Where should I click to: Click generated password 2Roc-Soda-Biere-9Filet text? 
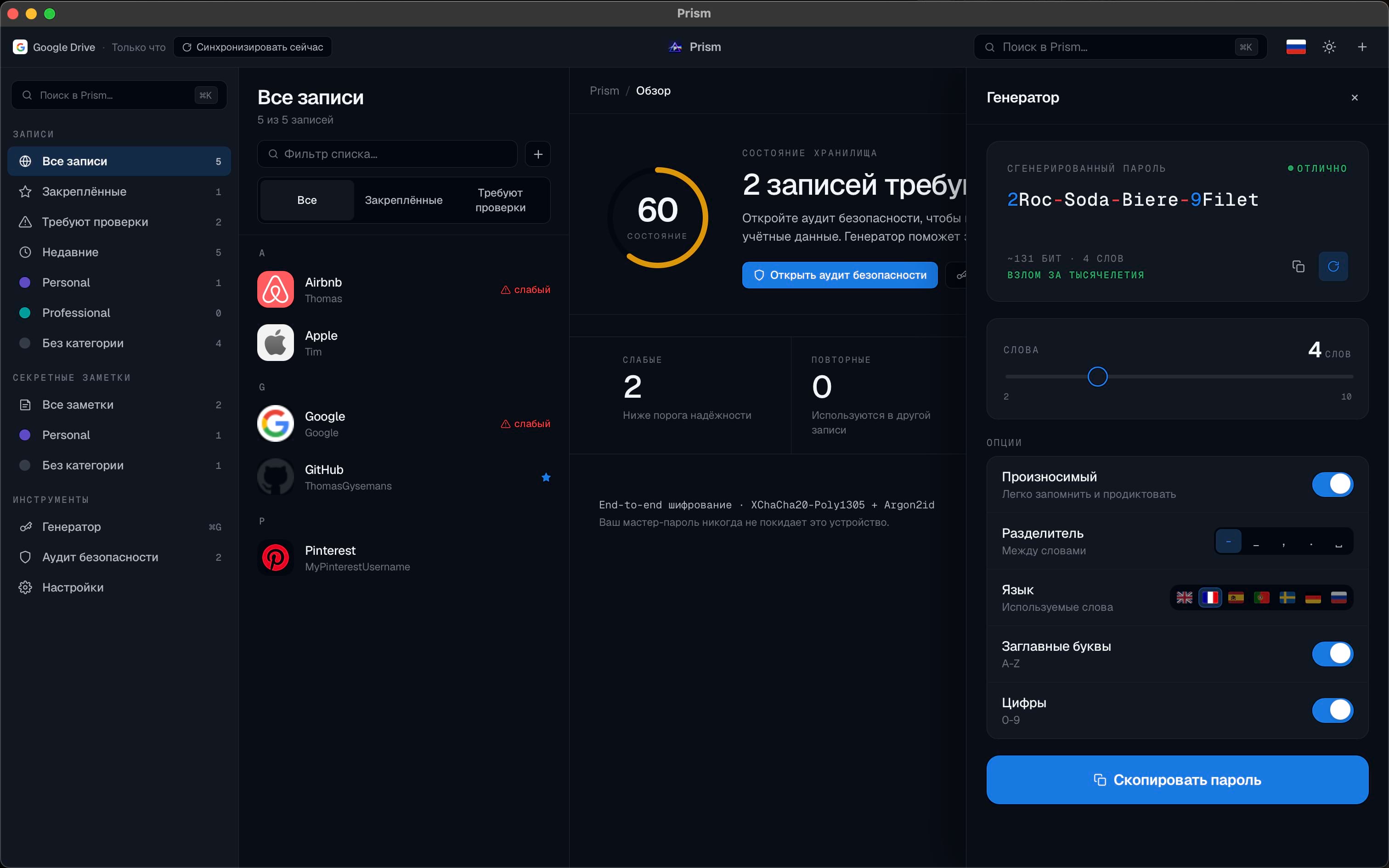(1132, 200)
